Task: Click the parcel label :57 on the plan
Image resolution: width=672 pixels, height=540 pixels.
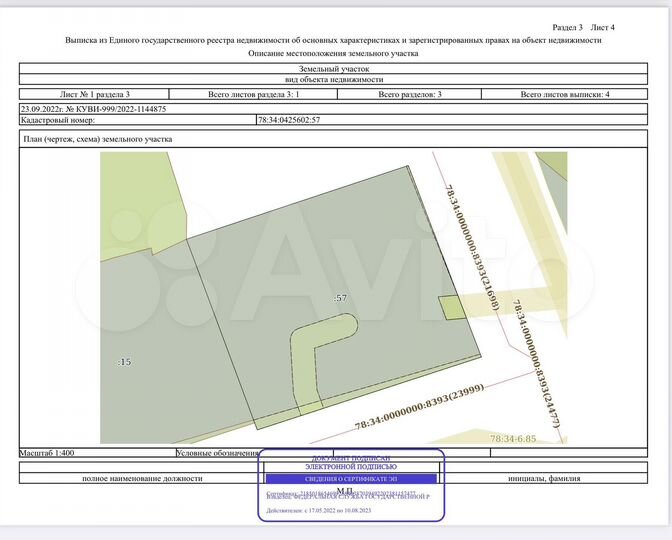Action: tap(340, 299)
